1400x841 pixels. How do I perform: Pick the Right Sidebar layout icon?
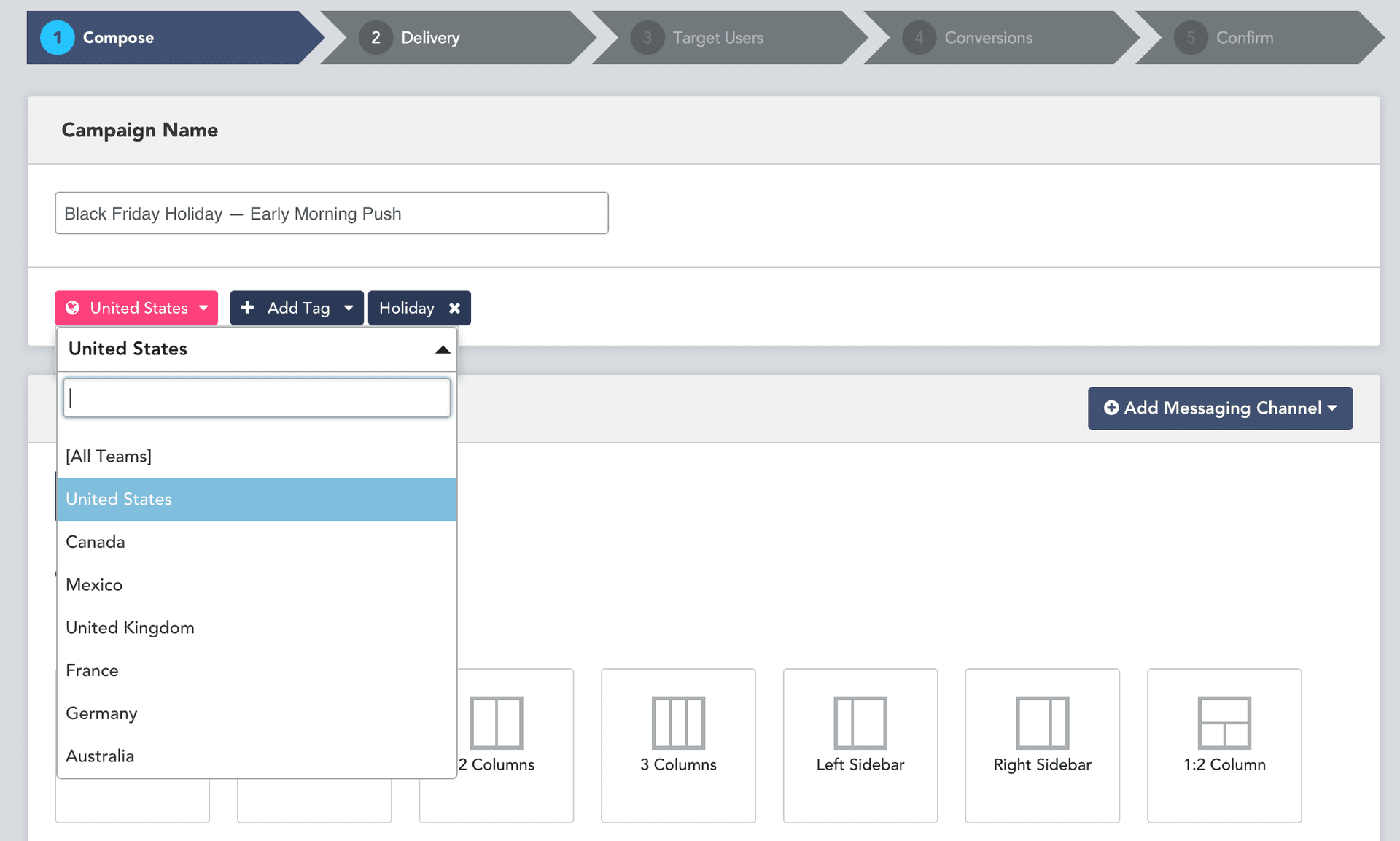click(x=1042, y=723)
